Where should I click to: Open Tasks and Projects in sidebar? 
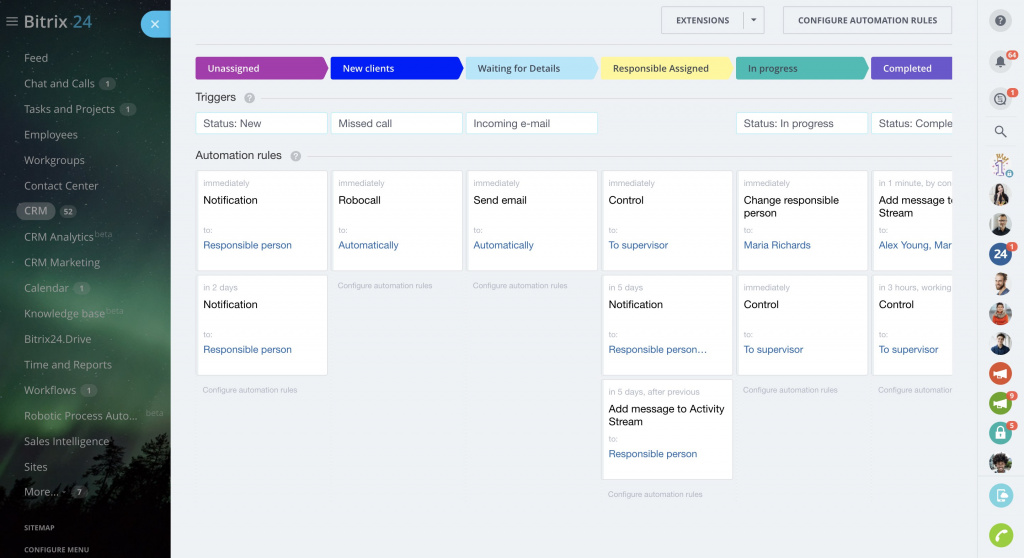pyautogui.click(x=68, y=109)
